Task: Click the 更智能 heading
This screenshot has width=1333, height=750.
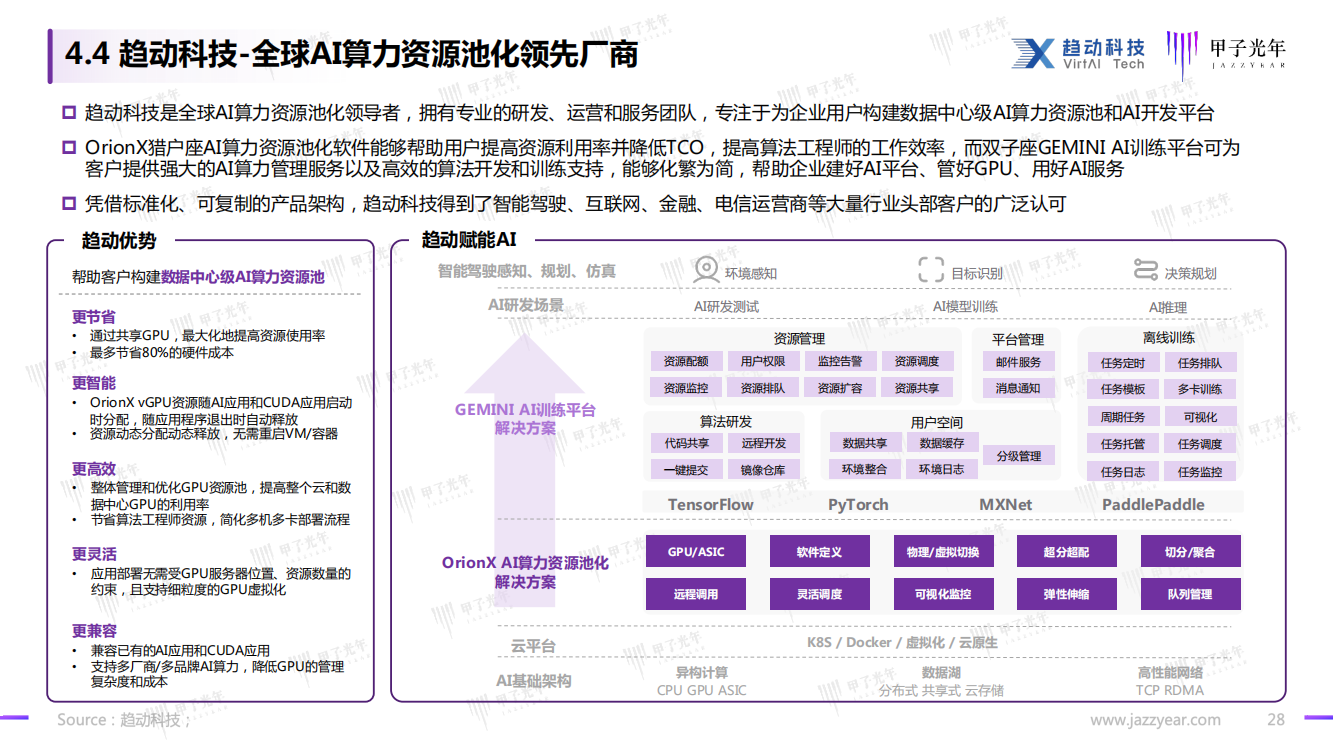Action: coord(94,383)
